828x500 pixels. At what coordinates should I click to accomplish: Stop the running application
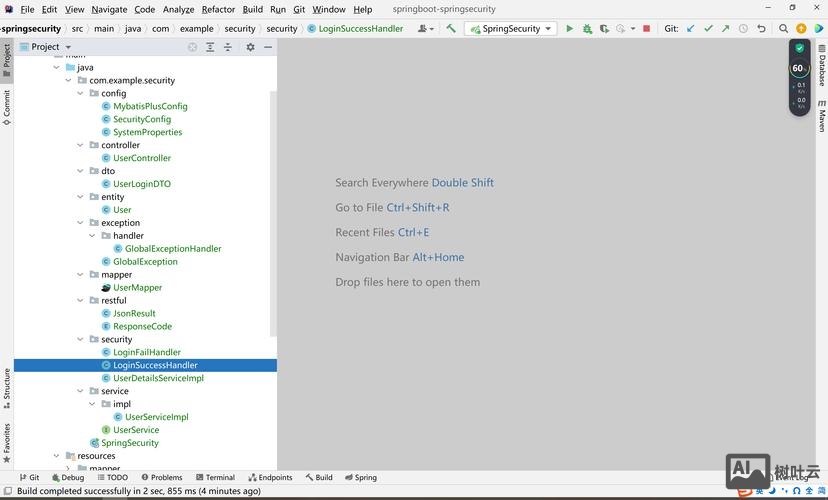[x=646, y=29]
